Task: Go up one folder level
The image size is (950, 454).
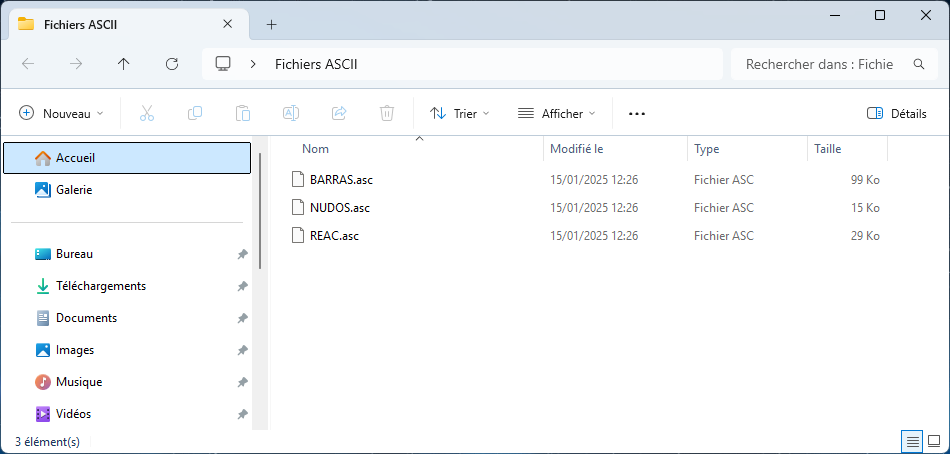Action: point(124,64)
